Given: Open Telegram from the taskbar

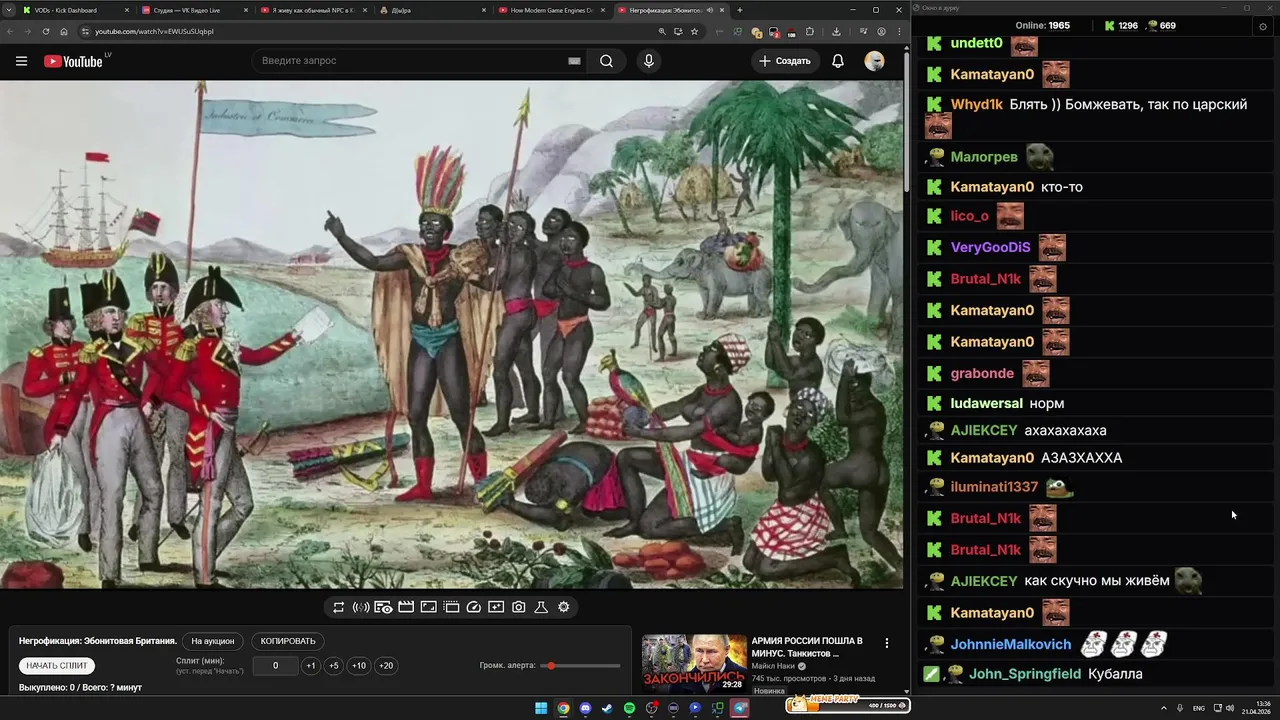Looking at the screenshot, I should 740,708.
